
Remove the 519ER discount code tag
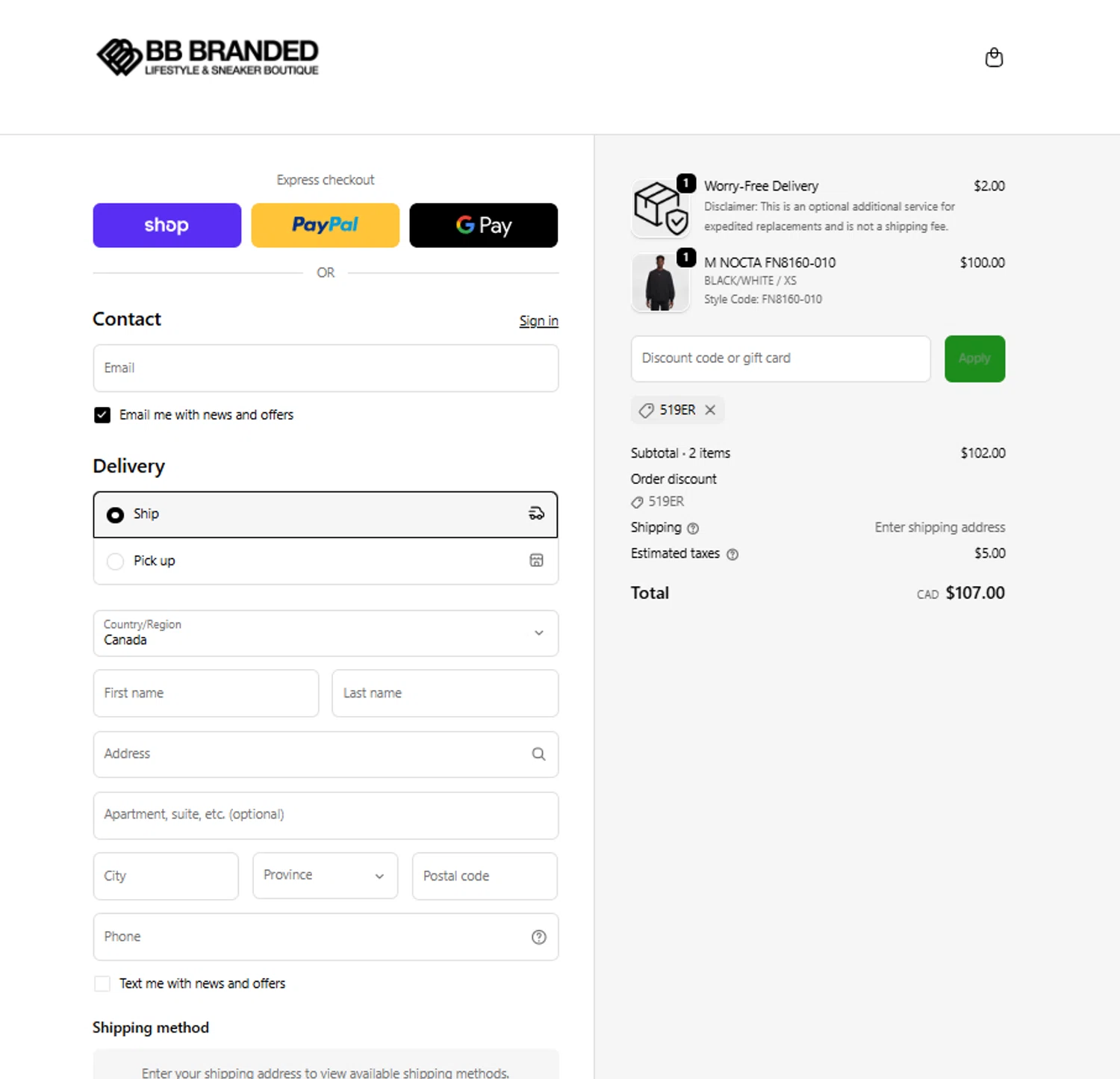tap(710, 410)
